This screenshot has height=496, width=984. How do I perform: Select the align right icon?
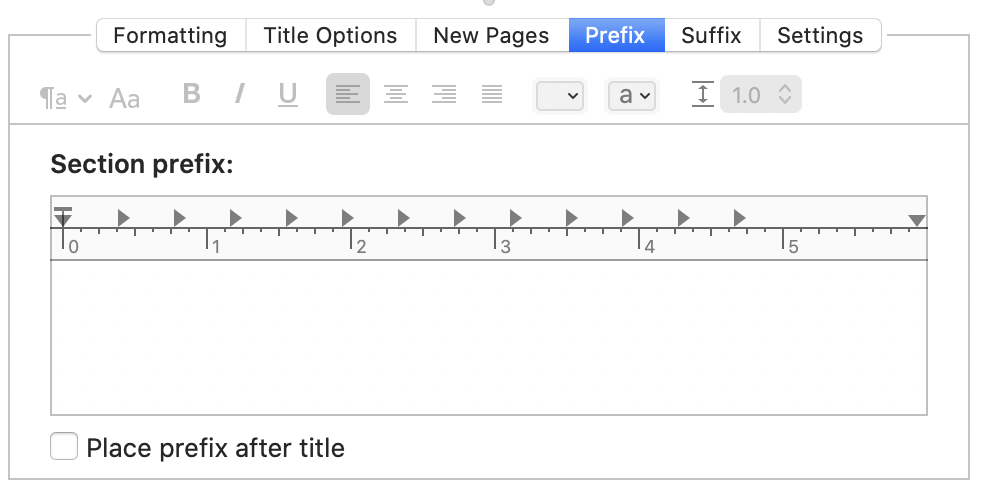(x=444, y=95)
